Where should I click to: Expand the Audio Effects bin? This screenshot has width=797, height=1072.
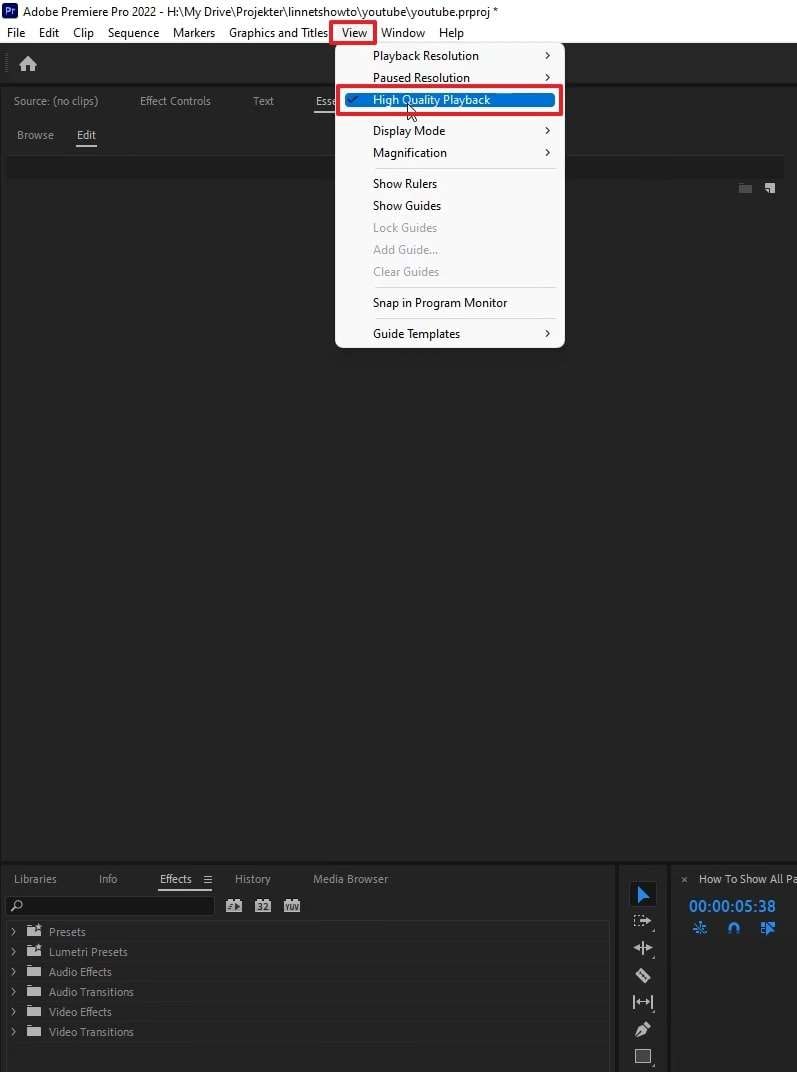pos(14,972)
